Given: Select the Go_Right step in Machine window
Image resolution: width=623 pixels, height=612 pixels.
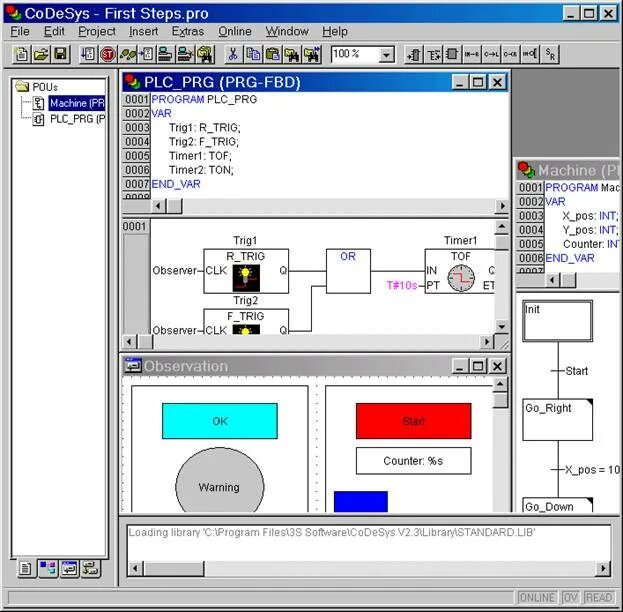Looking at the screenshot, I should click(x=557, y=420).
